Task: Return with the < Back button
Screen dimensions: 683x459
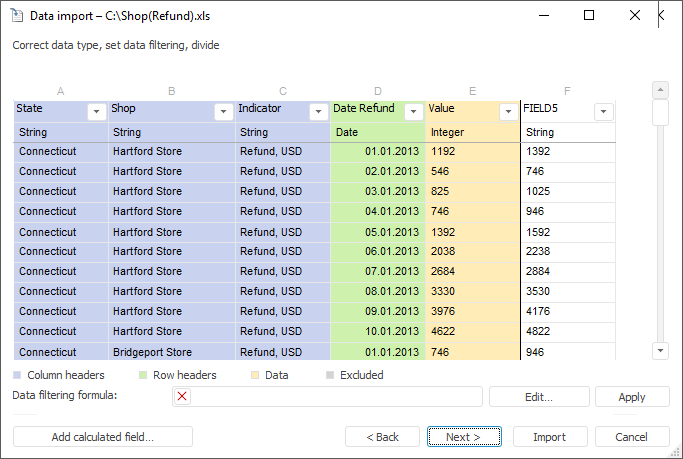Action: pos(382,437)
